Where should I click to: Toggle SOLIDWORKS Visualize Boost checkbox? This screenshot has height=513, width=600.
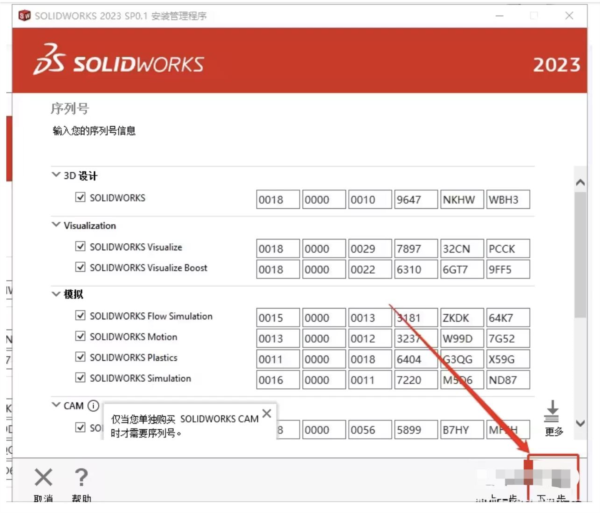pyautogui.click(x=80, y=267)
